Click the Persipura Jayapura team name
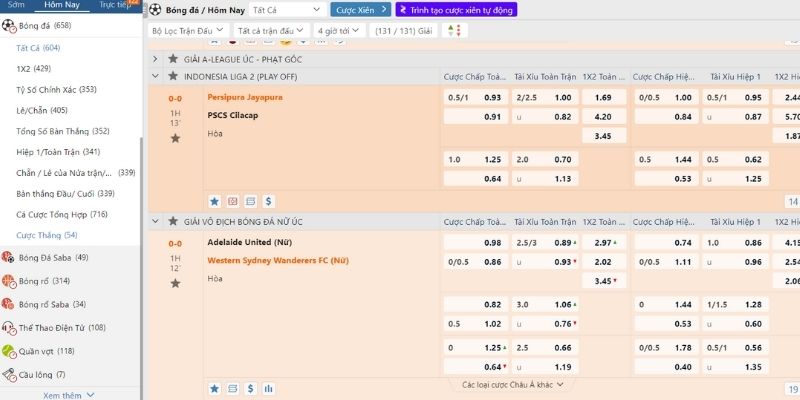Screen dimensions: 800x400 click(x=245, y=97)
